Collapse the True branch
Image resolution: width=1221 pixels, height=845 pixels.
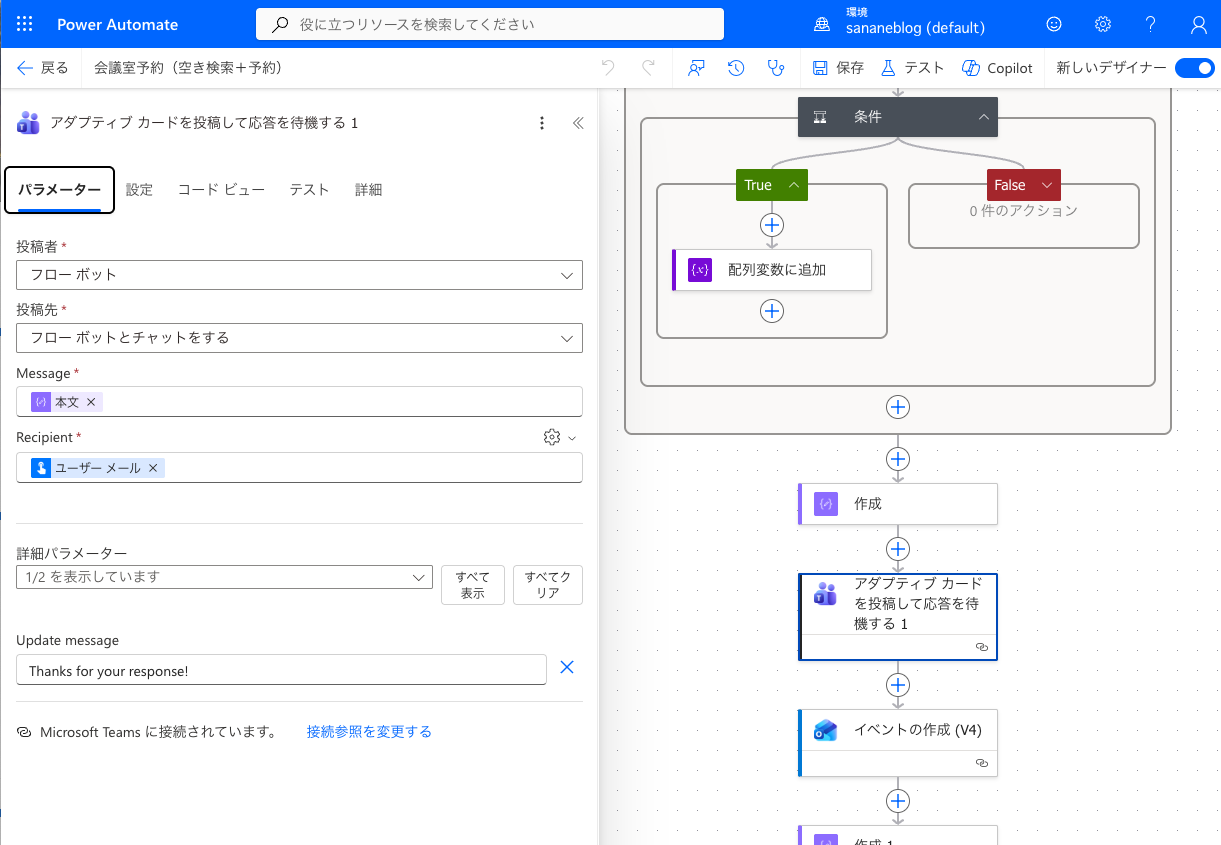[794, 185]
